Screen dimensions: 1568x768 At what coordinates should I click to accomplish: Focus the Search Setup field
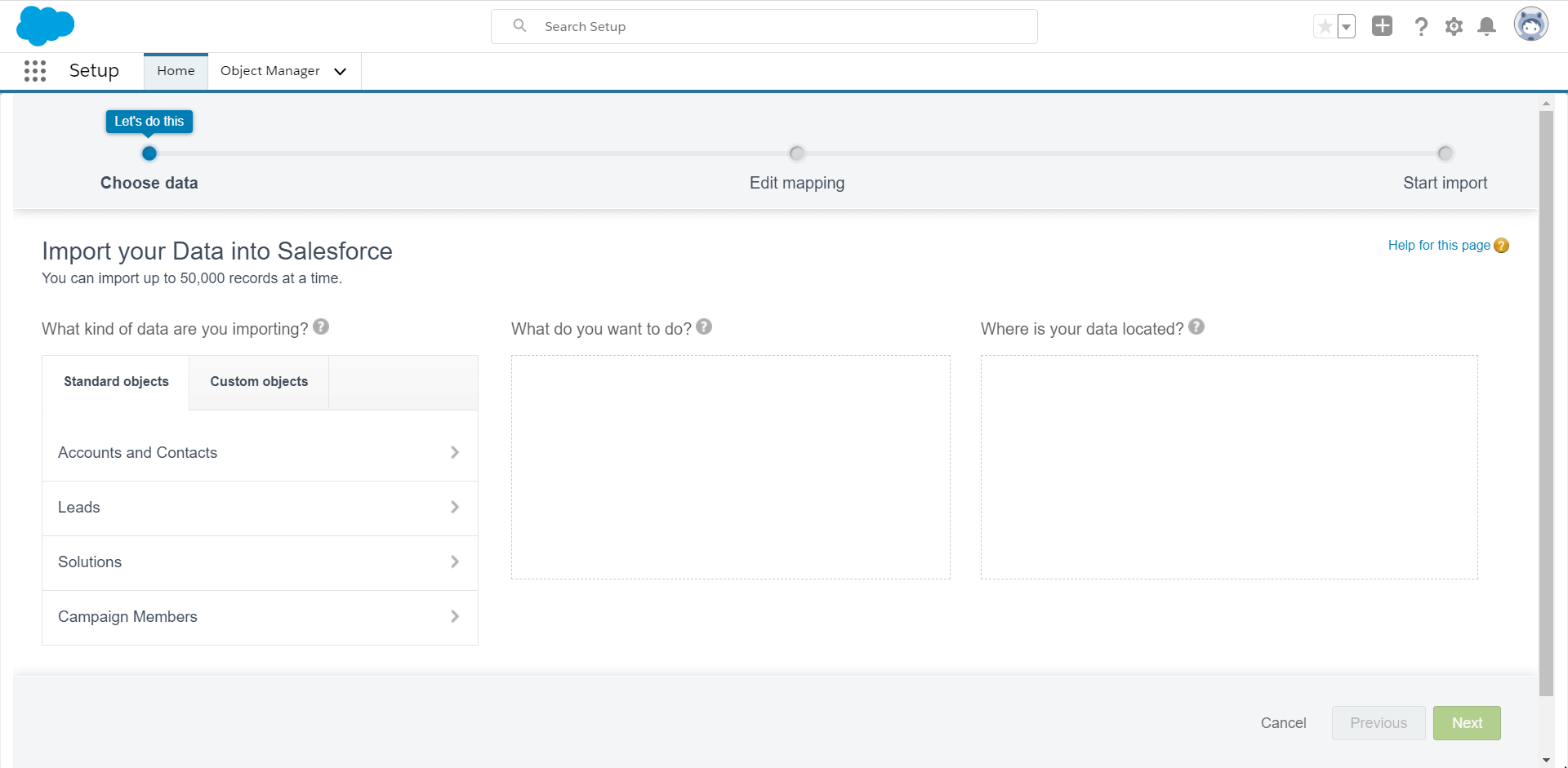click(764, 26)
